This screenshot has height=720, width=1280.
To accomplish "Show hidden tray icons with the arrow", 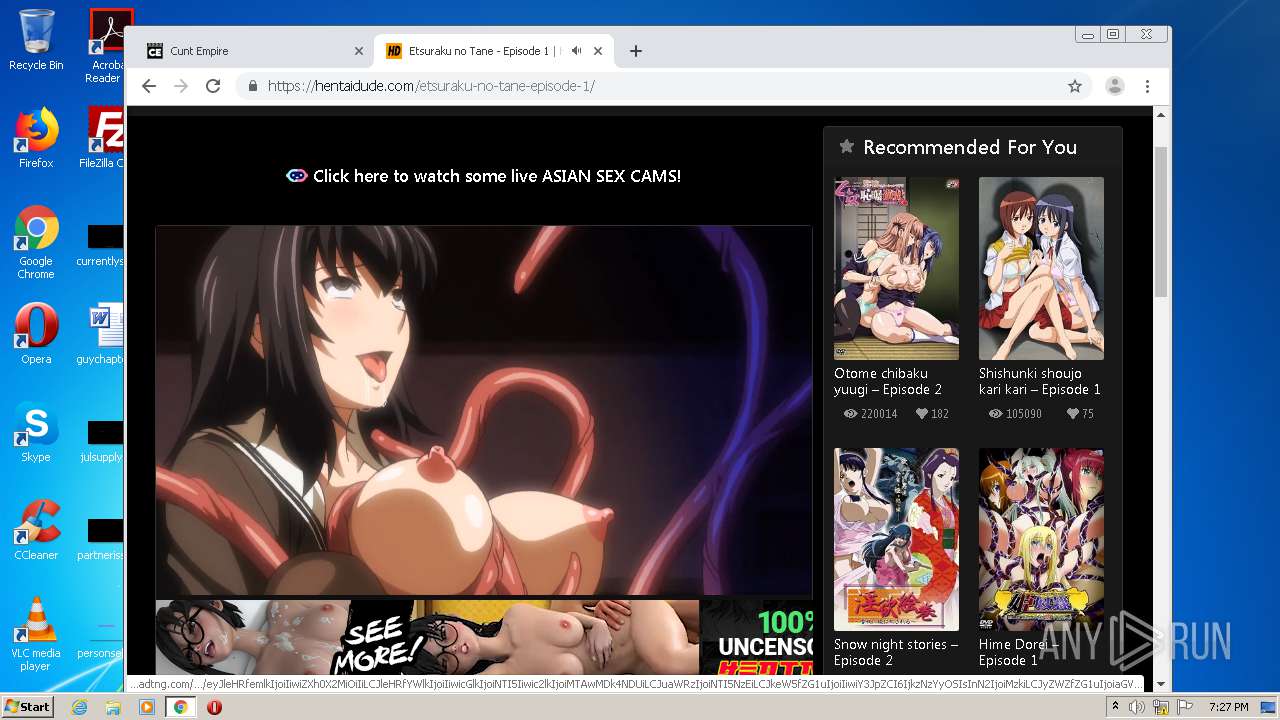I will (1115, 707).
